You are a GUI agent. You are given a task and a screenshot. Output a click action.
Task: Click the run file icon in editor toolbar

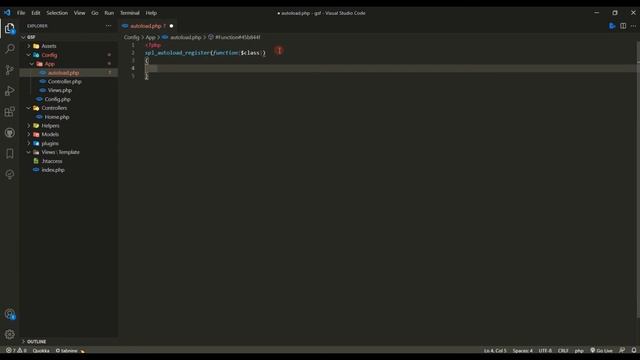click(612, 26)
